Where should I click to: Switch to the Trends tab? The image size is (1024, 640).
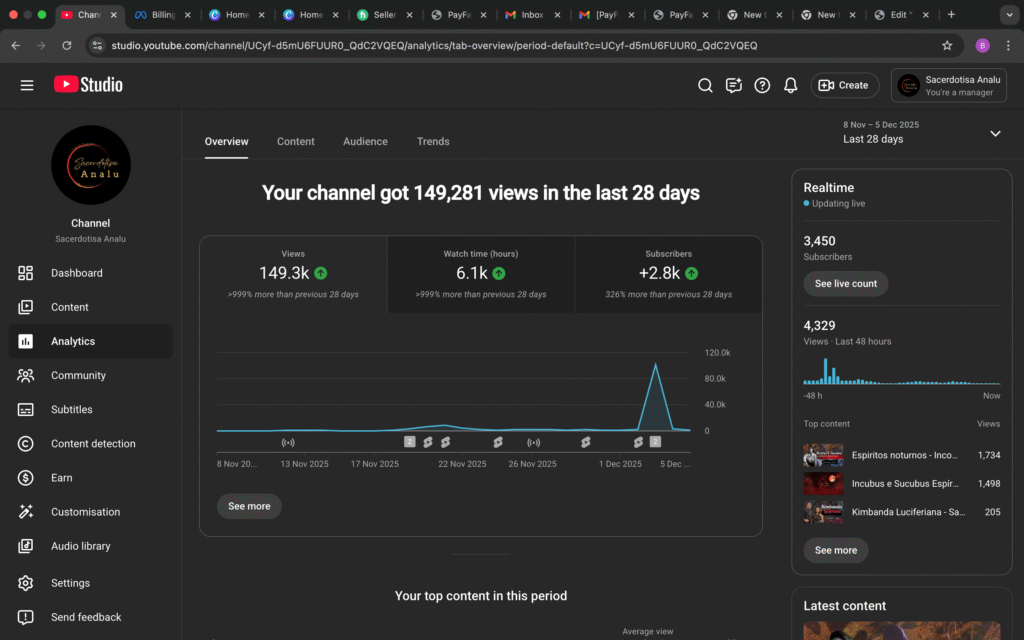433,141
